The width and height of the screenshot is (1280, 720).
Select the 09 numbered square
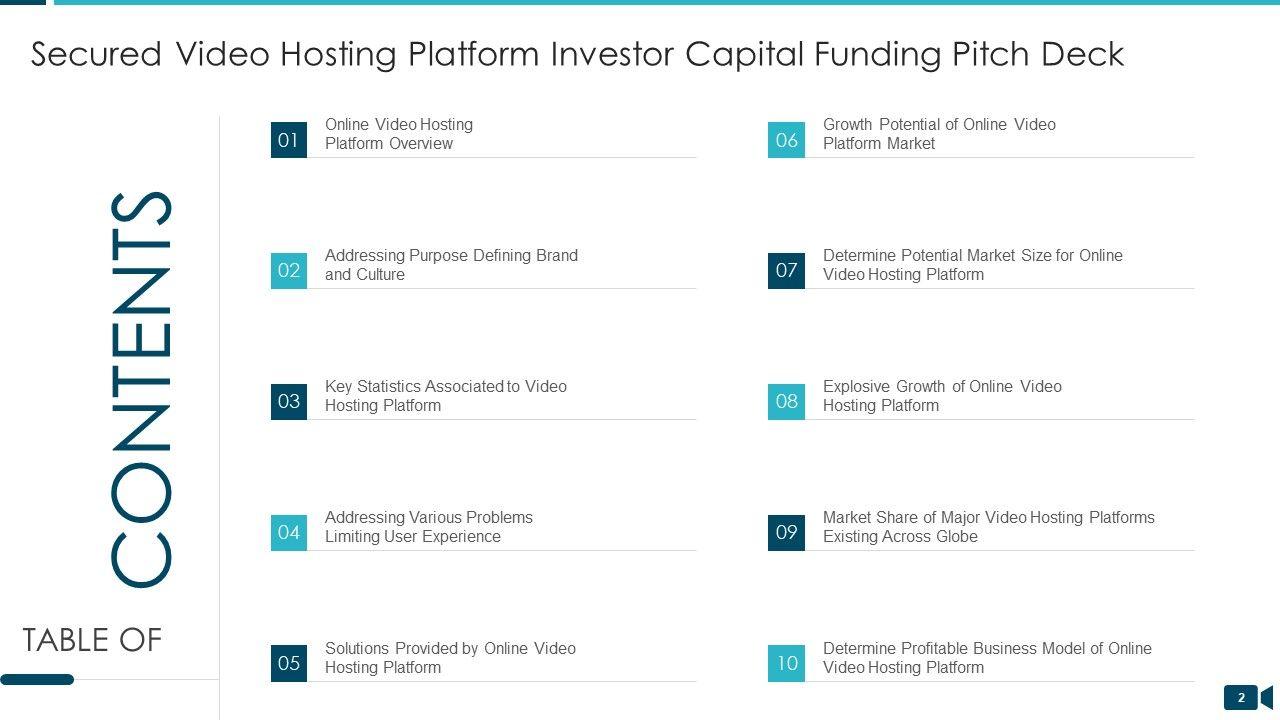pyautogui.click(x=786, y=532)
